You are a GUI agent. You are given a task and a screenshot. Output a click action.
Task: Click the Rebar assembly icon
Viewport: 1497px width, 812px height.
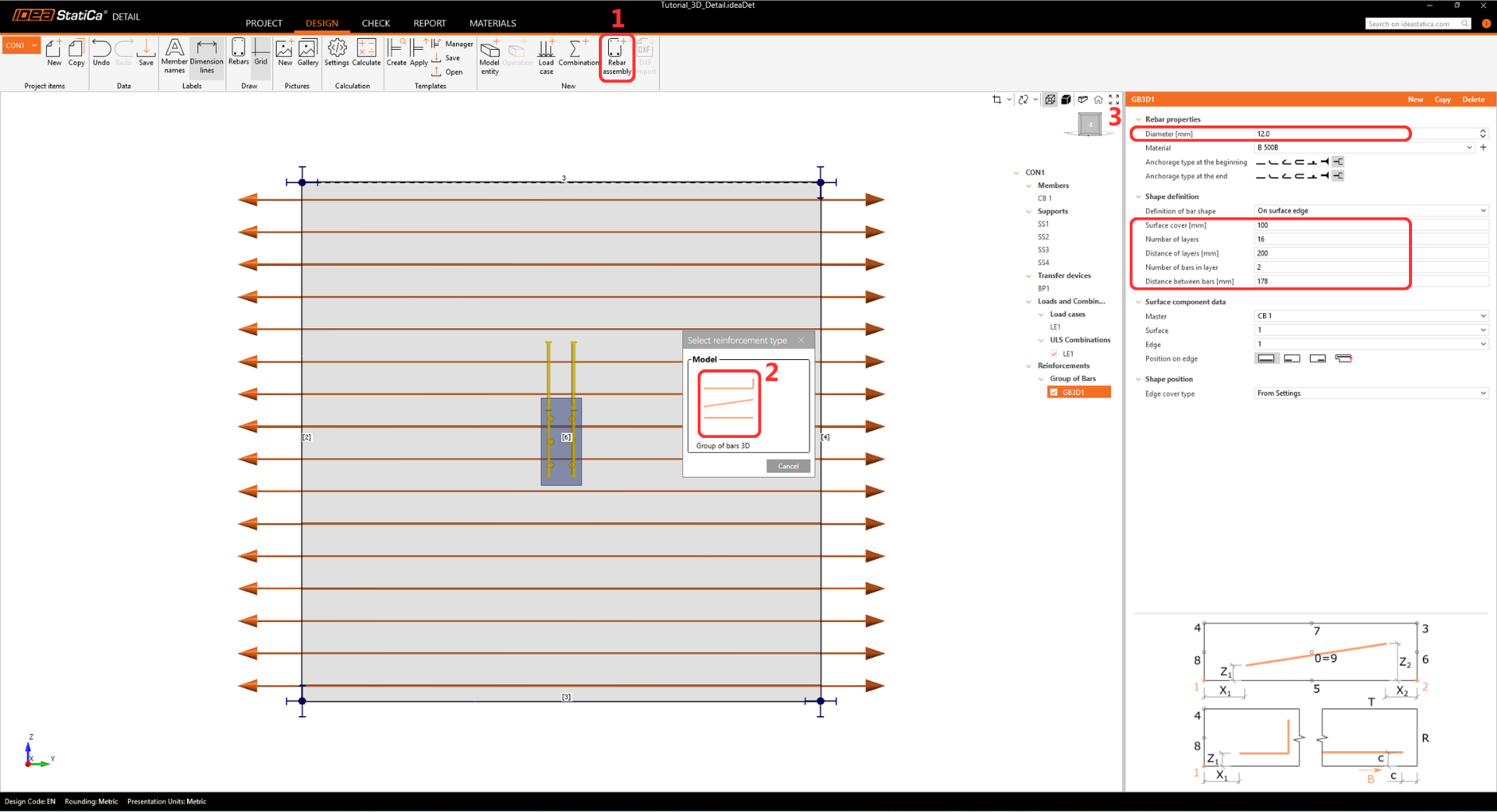point(616,55)
